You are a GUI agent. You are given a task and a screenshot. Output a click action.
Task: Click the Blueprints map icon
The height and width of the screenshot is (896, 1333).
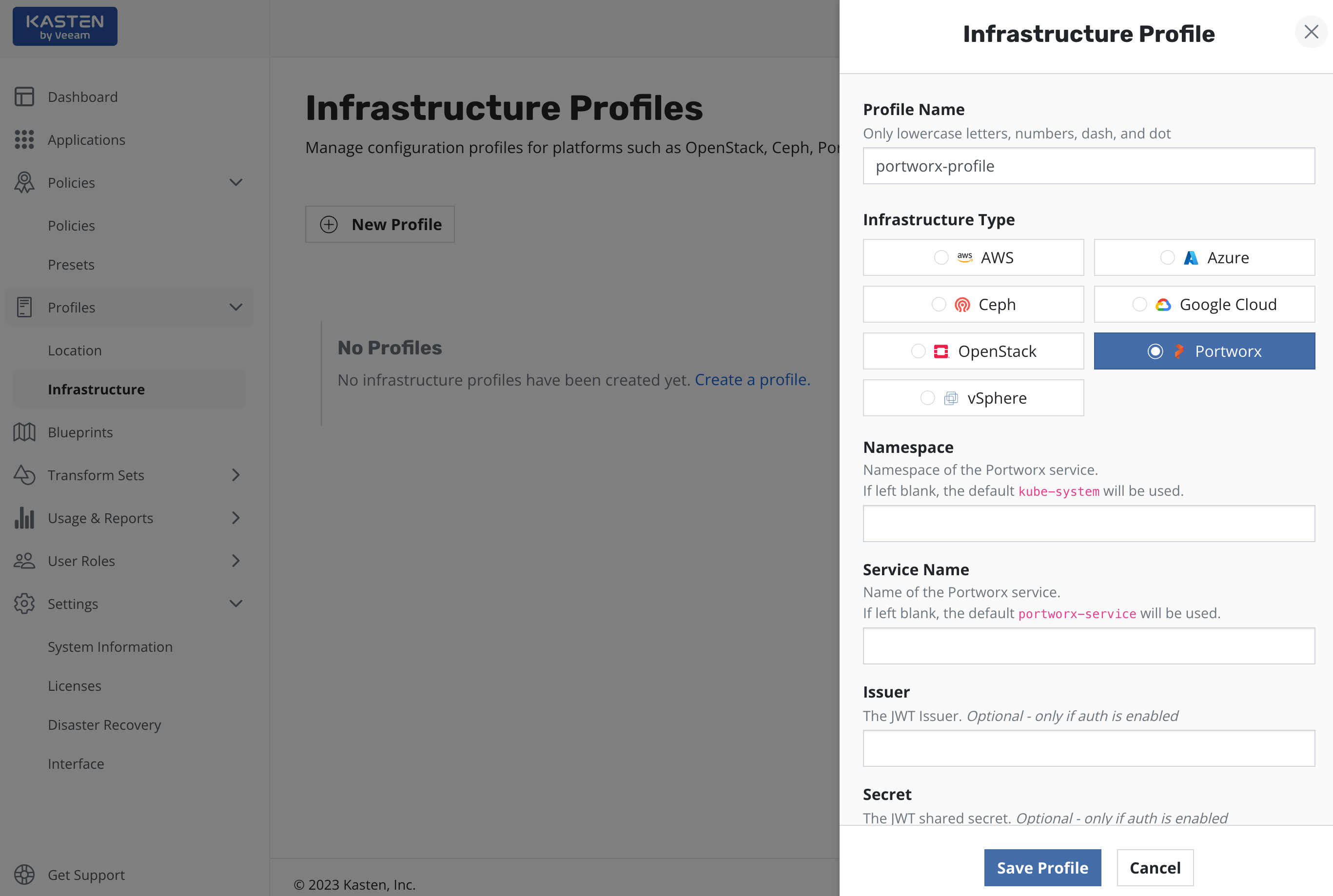24,432
